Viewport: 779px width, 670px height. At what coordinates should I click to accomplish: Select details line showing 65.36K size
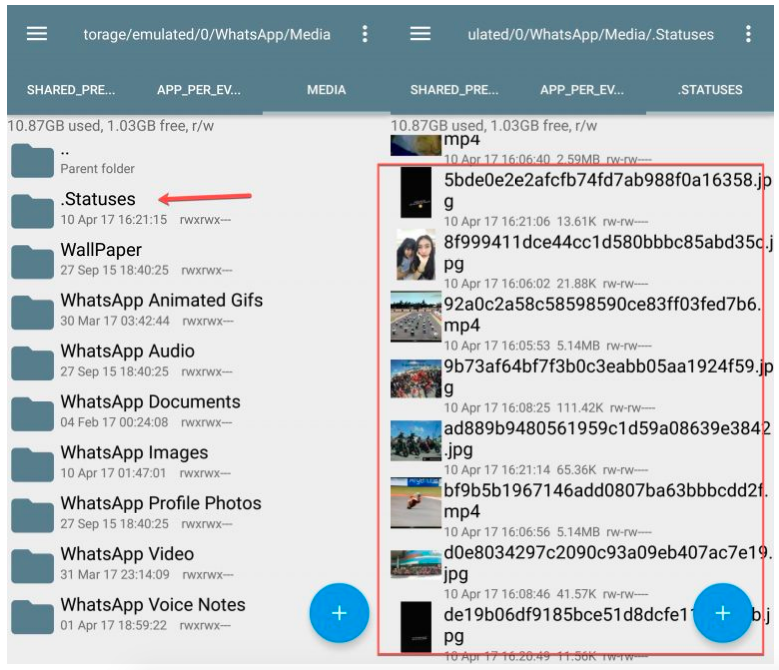[546, 470]
